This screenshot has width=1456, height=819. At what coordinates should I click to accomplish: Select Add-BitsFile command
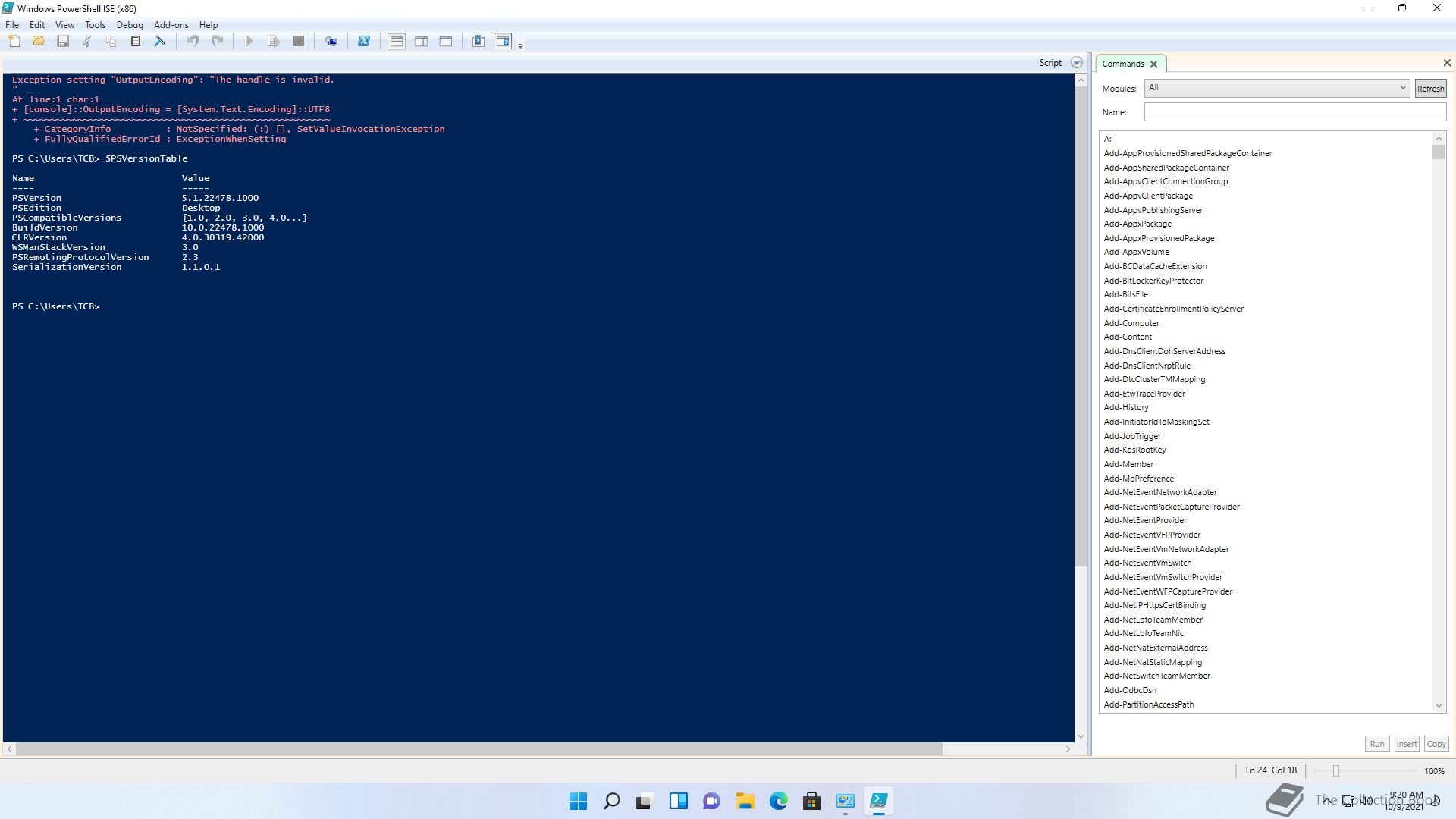click(x=1125, y=295)
